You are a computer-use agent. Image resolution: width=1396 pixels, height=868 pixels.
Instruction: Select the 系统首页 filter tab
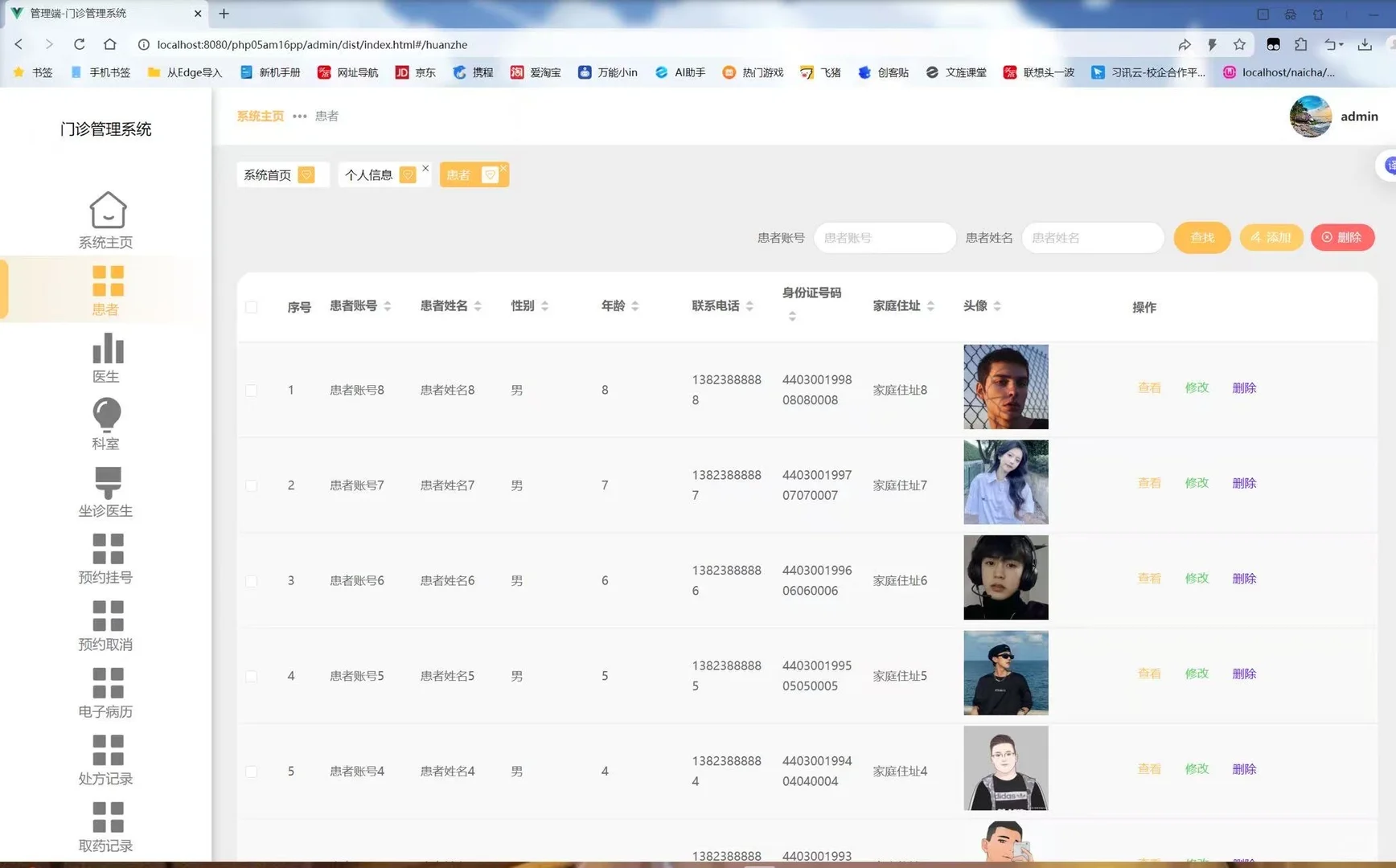tap(269, 174)
